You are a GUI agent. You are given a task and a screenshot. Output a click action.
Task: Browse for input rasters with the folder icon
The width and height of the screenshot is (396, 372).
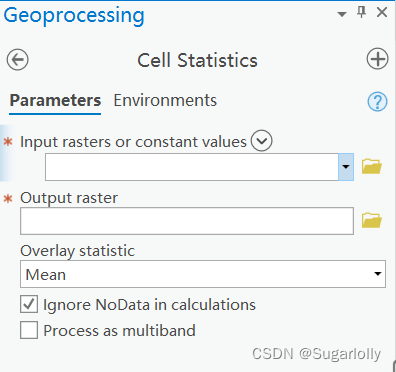(x=372, y=167)
